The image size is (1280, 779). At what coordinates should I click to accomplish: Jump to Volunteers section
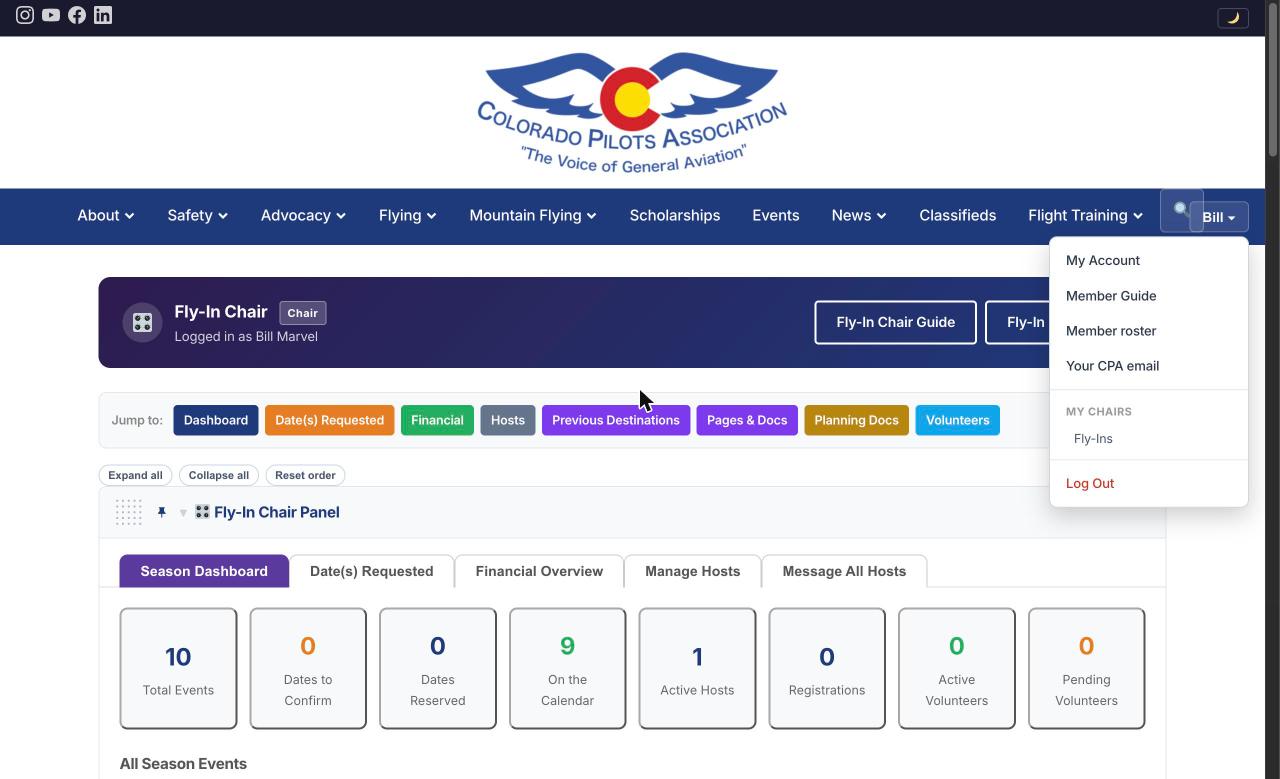(958, 420)
